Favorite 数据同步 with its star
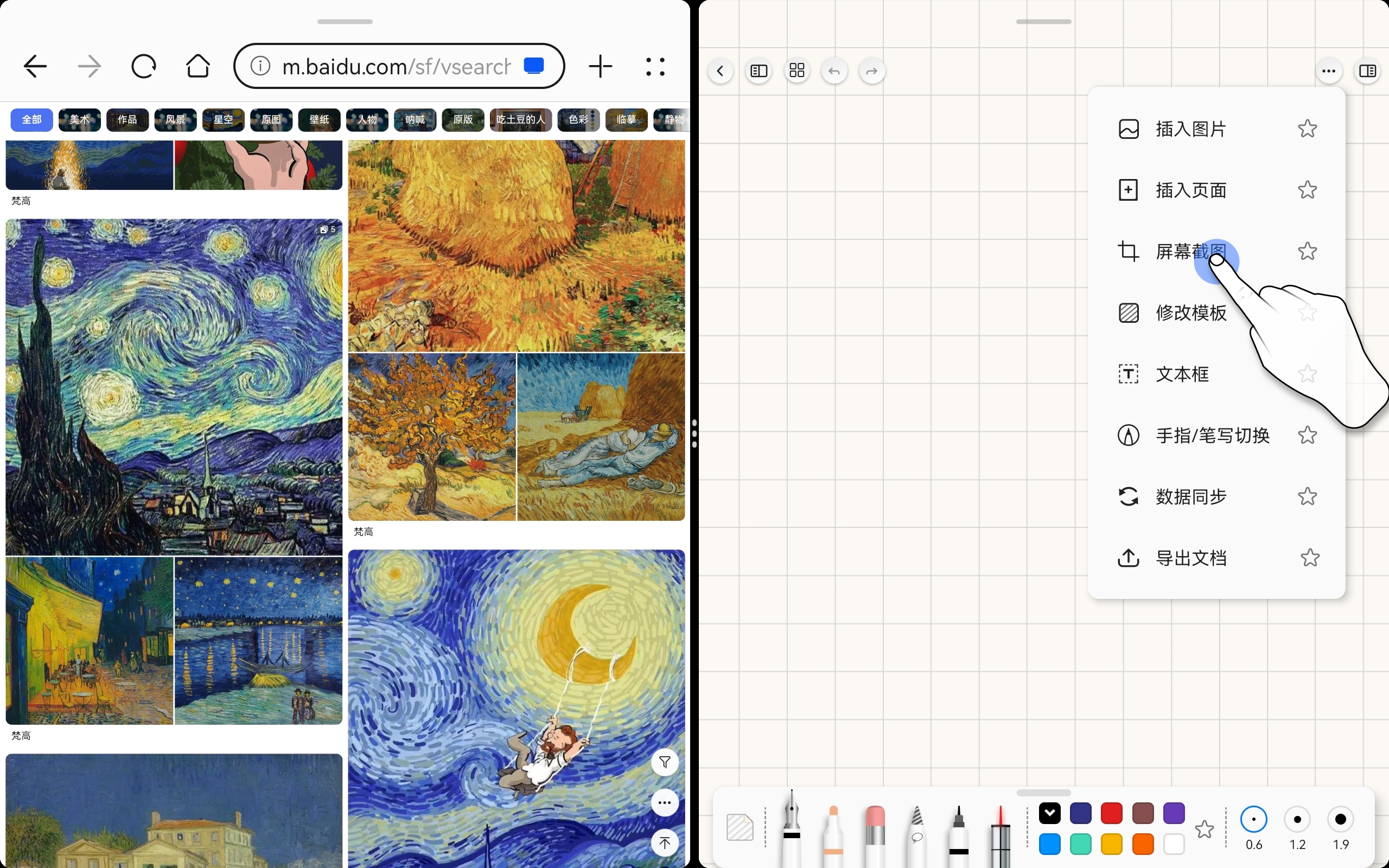The width and height of the screenshot is (1389, 868). coord(1308,496)
